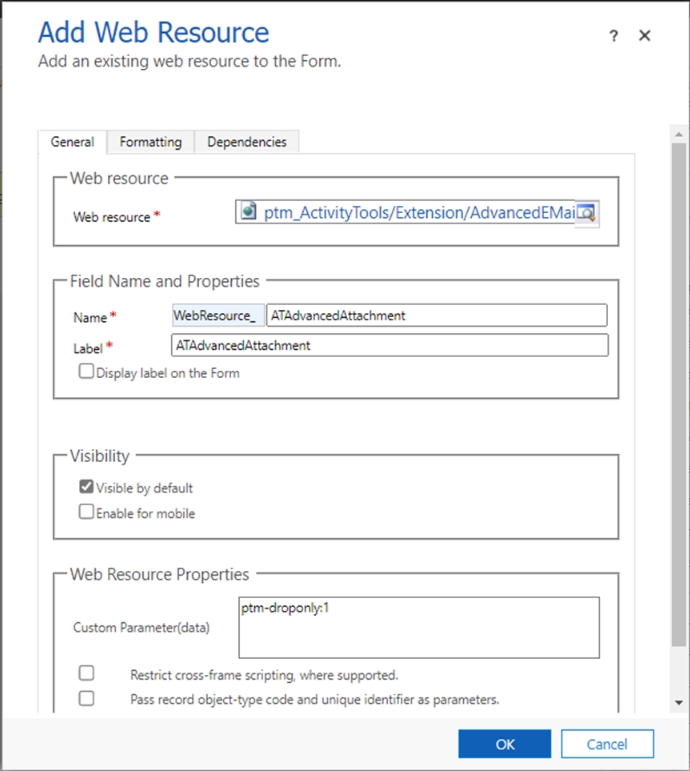Click the vertical scrollbar thumb
This screenshot has width=690, height=771.
pos(679,390)
